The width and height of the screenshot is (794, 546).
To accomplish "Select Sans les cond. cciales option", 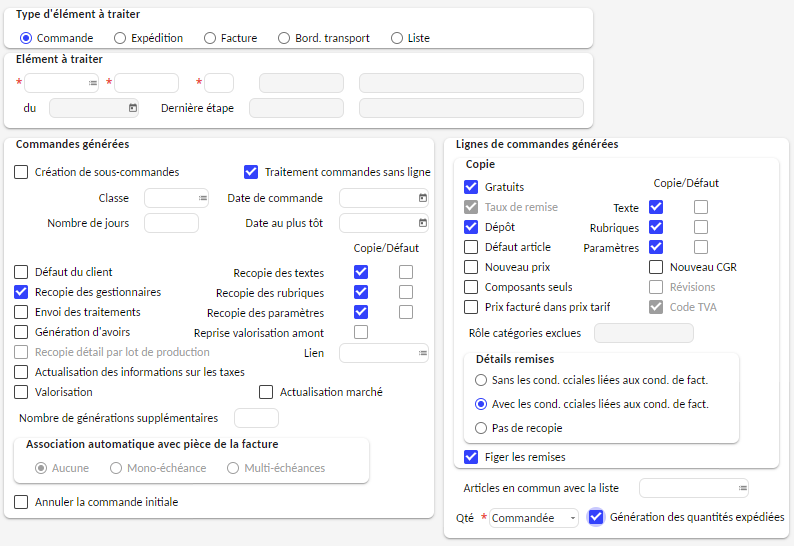I will point(481,380).
